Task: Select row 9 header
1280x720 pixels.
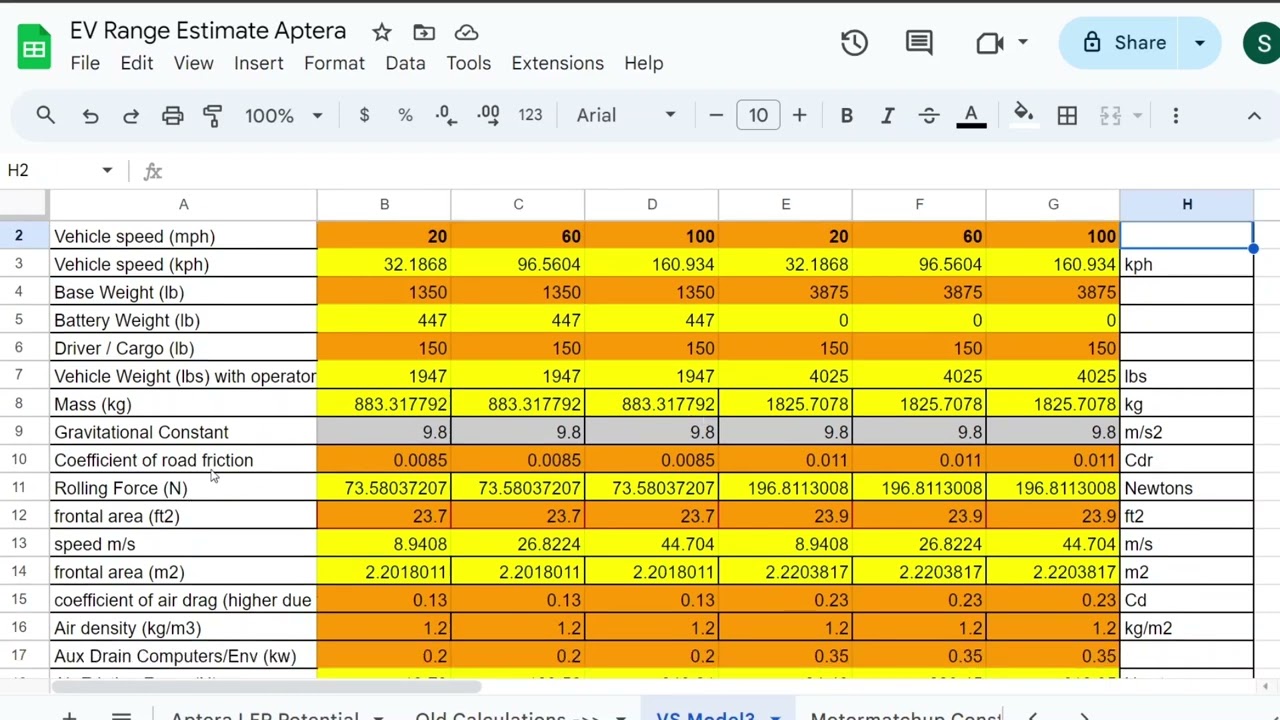Action: tap(18, 432)
